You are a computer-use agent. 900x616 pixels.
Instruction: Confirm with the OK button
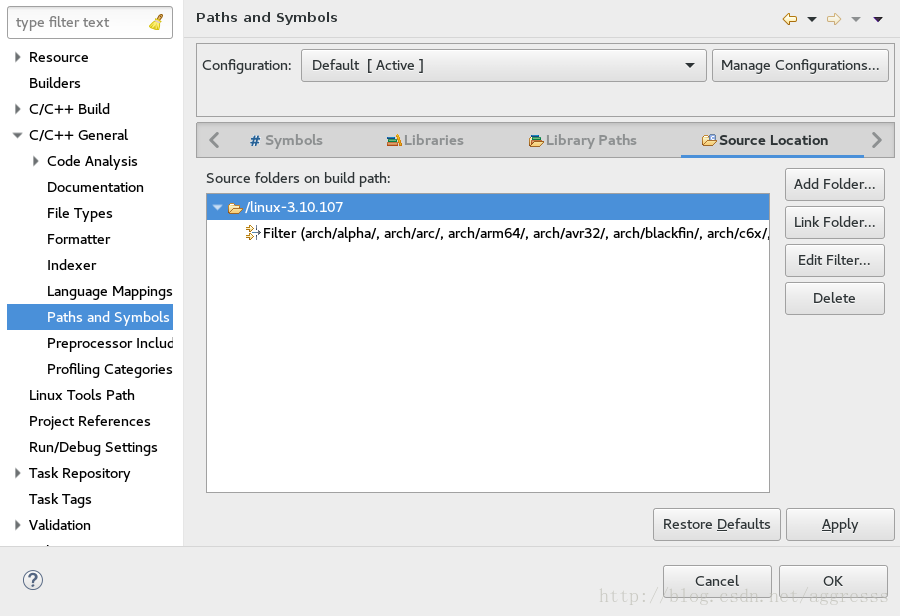click(833, 581)
